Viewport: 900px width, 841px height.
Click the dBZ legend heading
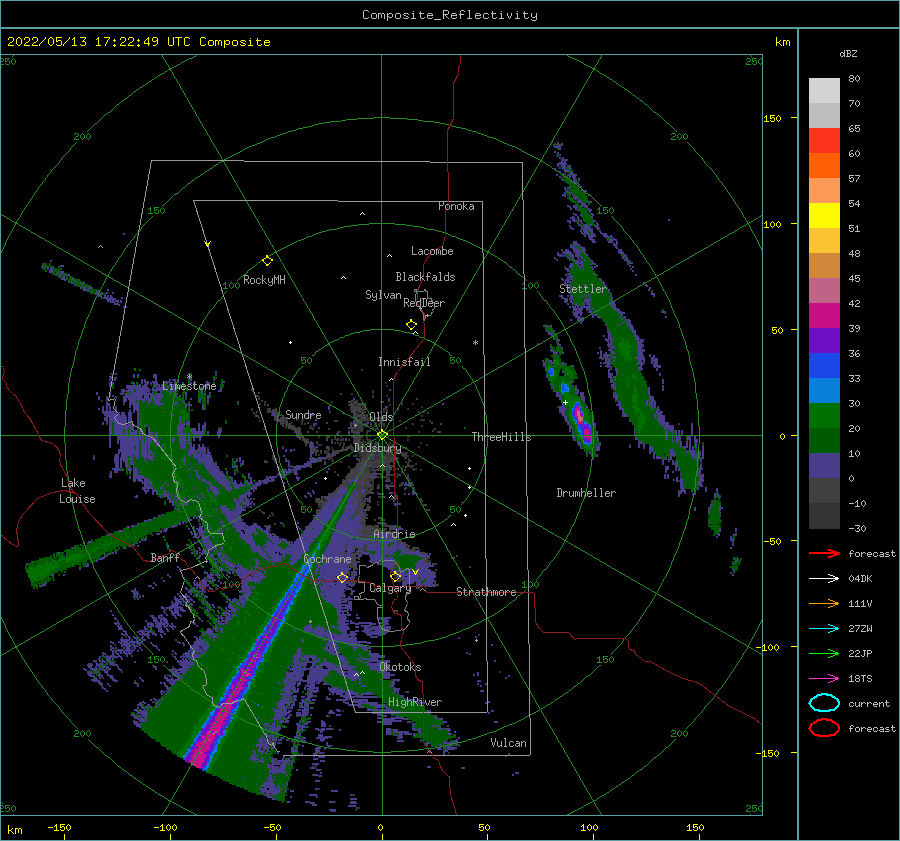(848, 53)
